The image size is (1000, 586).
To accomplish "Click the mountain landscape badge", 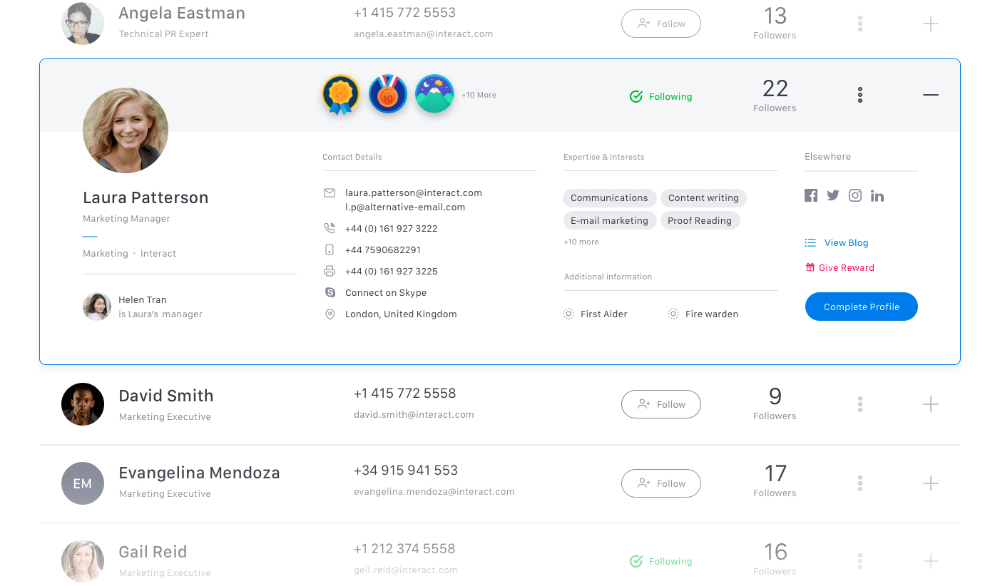I will (x=434, y=95).
